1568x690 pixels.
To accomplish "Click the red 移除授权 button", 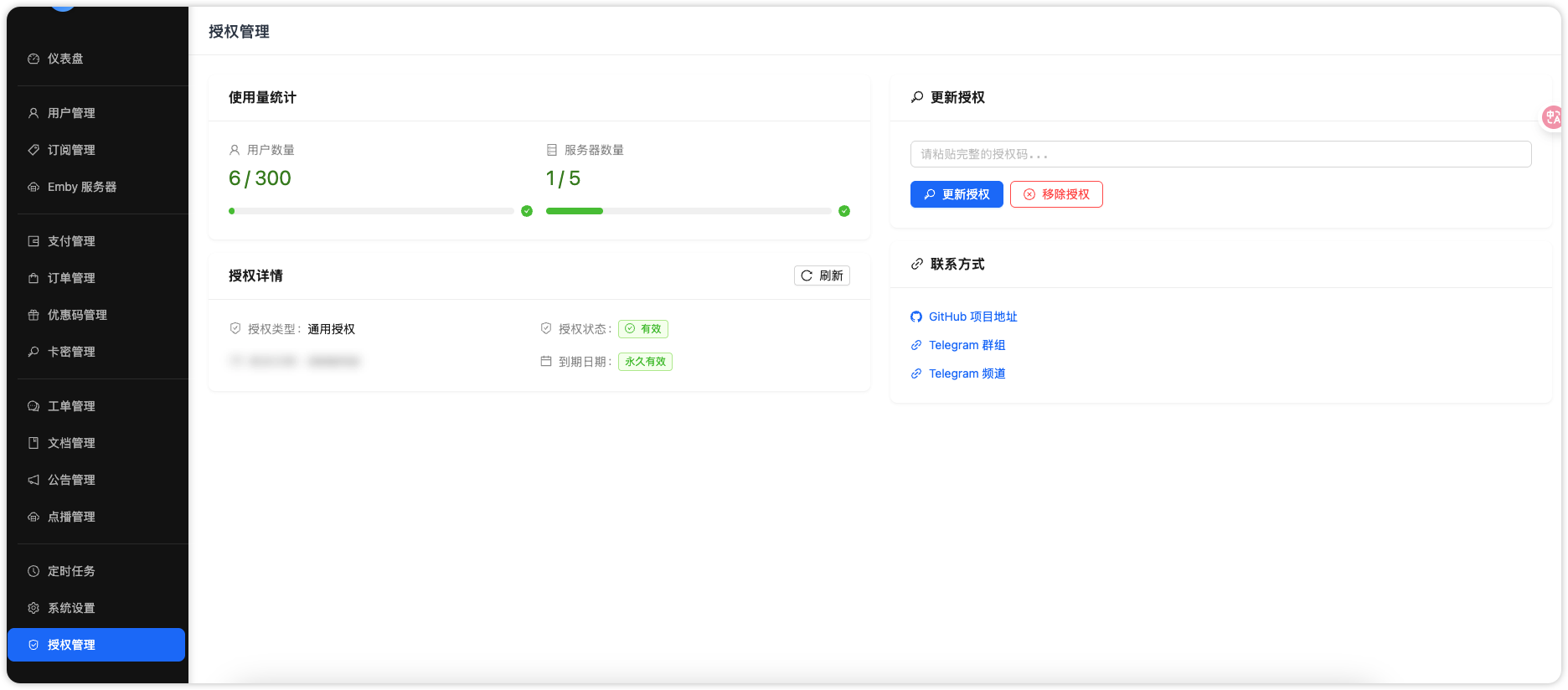I will [1056, 194].
